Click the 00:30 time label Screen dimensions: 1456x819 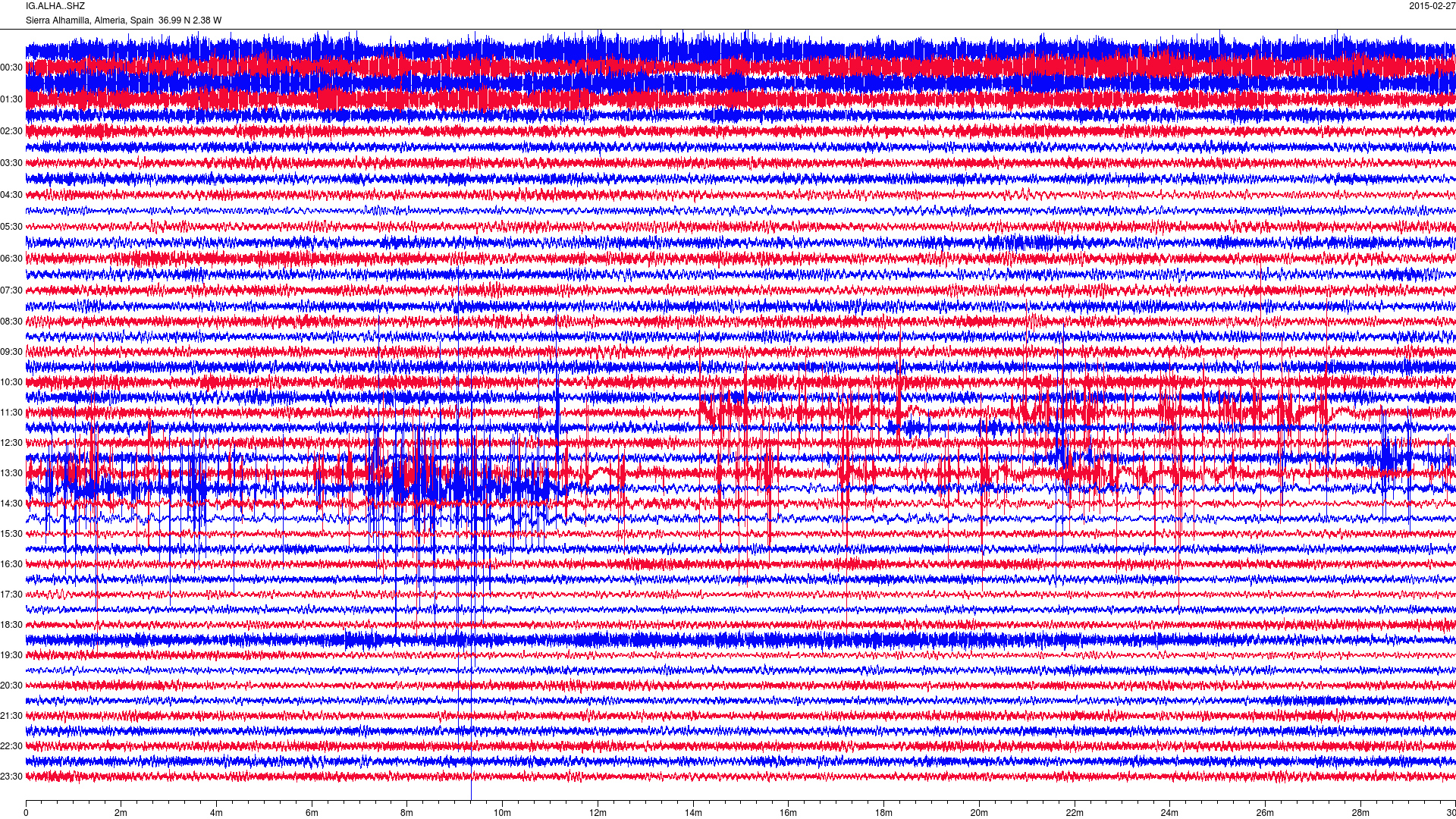pos(11,67)
